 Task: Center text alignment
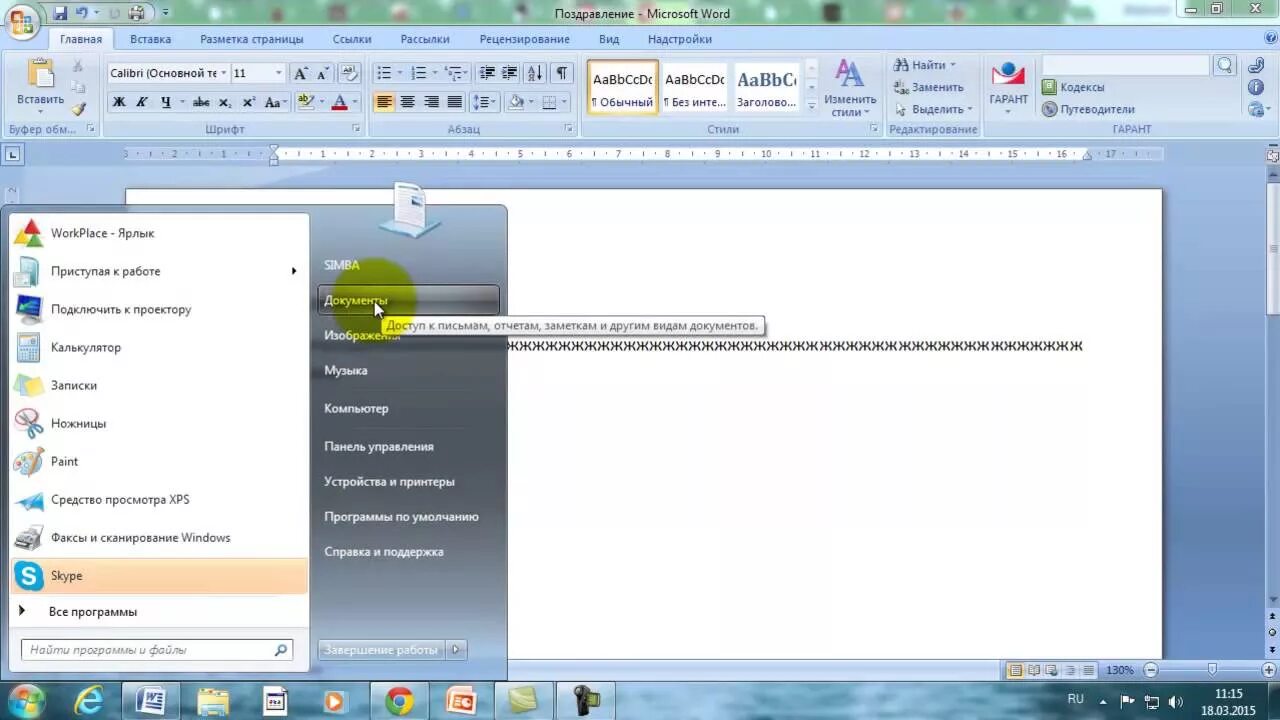tap(408, 102)
